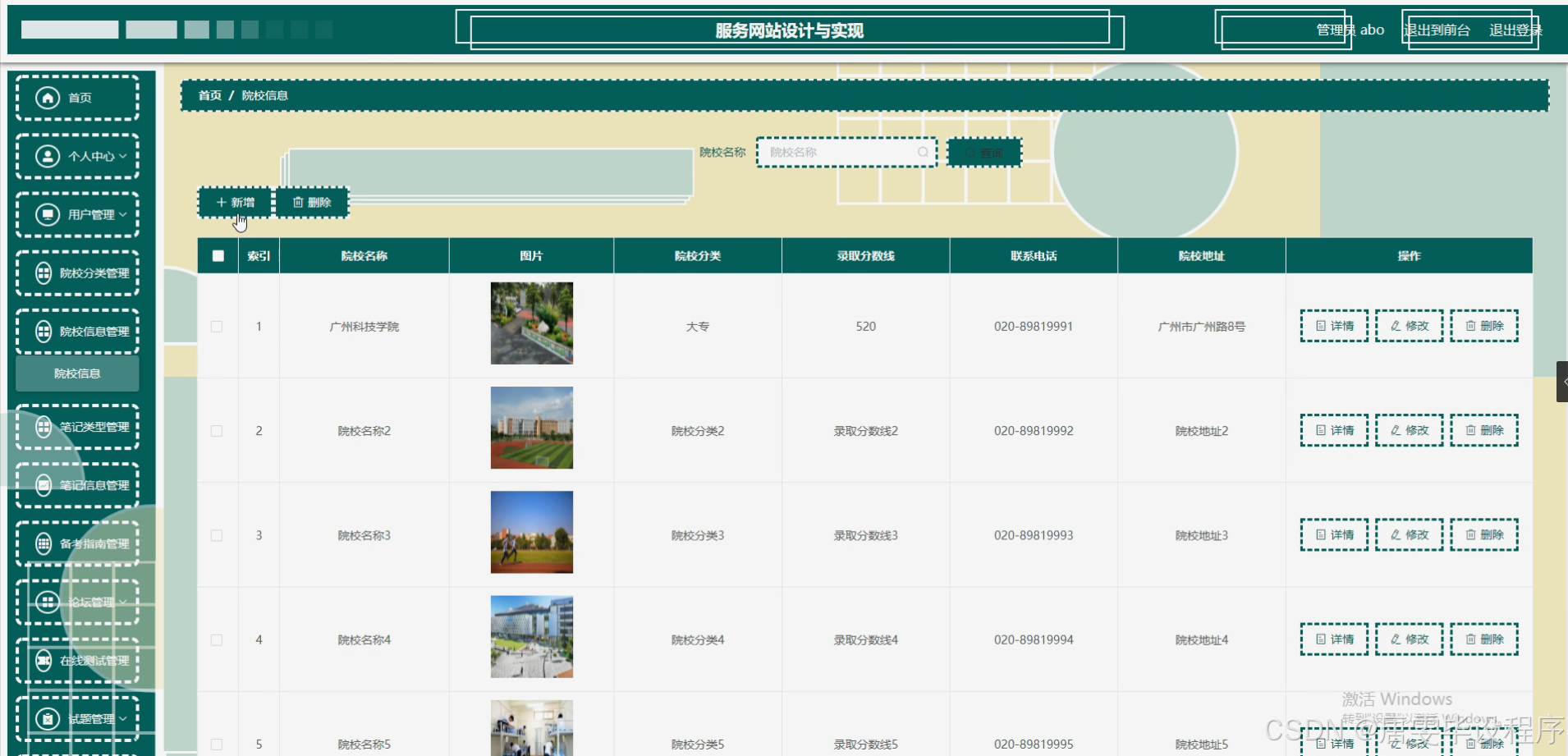Click the 论坛管理 sidebar icon
Image resolution: width=1568 pixels, height=756 pixels.
(48, 602)
